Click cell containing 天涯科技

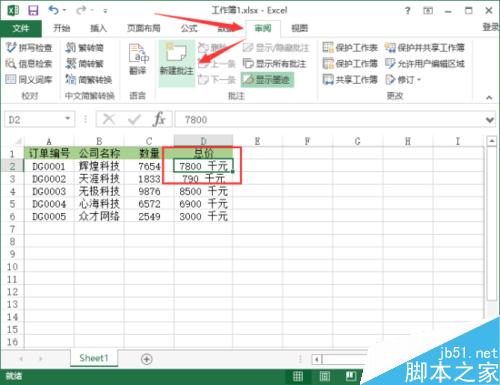tap(99, 179)
